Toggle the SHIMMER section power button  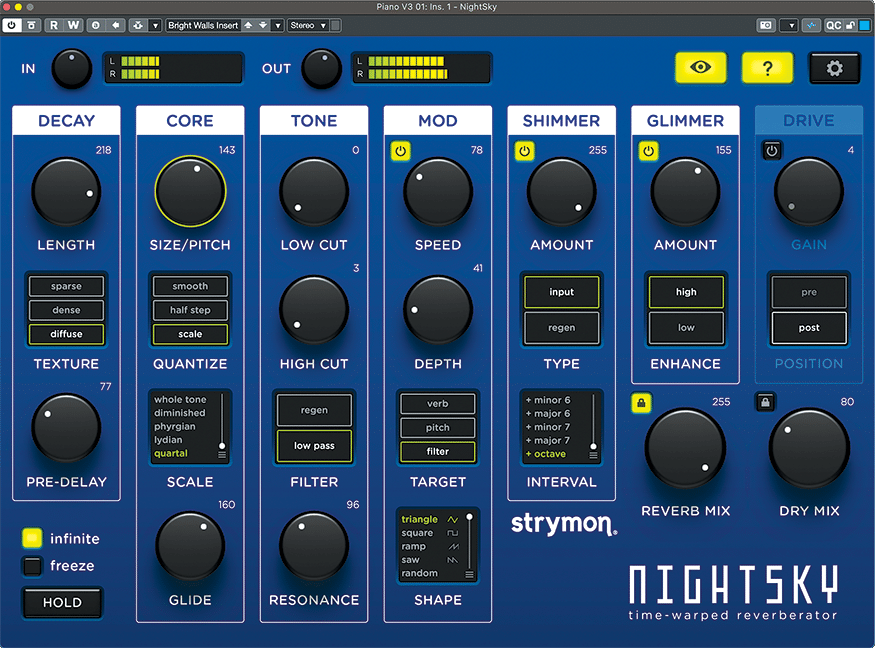click(524, 151)
